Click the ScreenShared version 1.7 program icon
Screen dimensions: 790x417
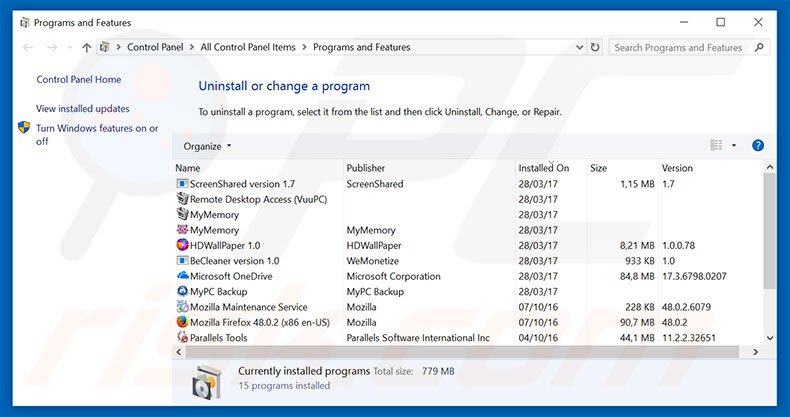182,184
